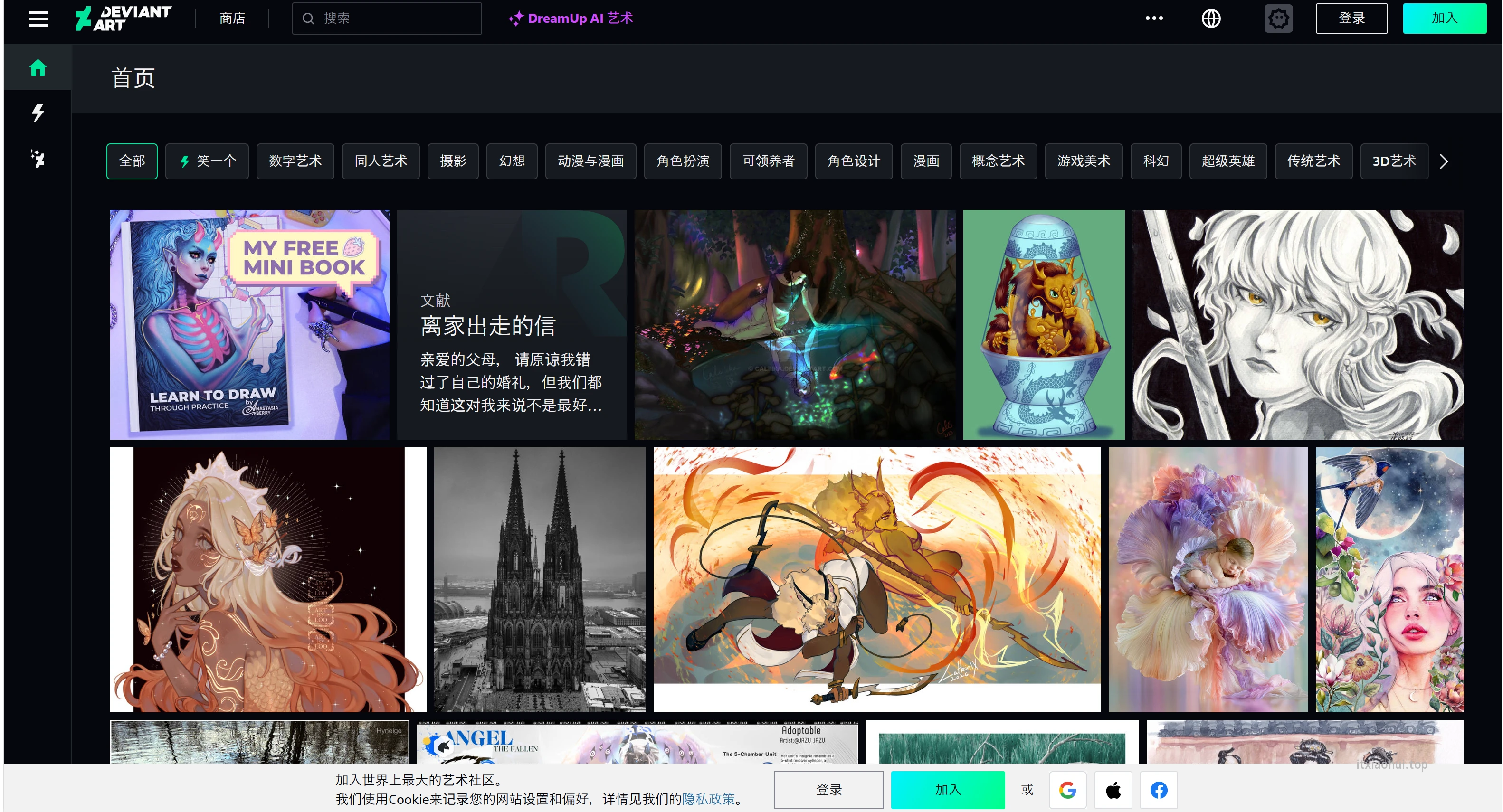Select the 传统艺术 category tab
This screenshot has height=812, width=1503.
click(1313, 161)
